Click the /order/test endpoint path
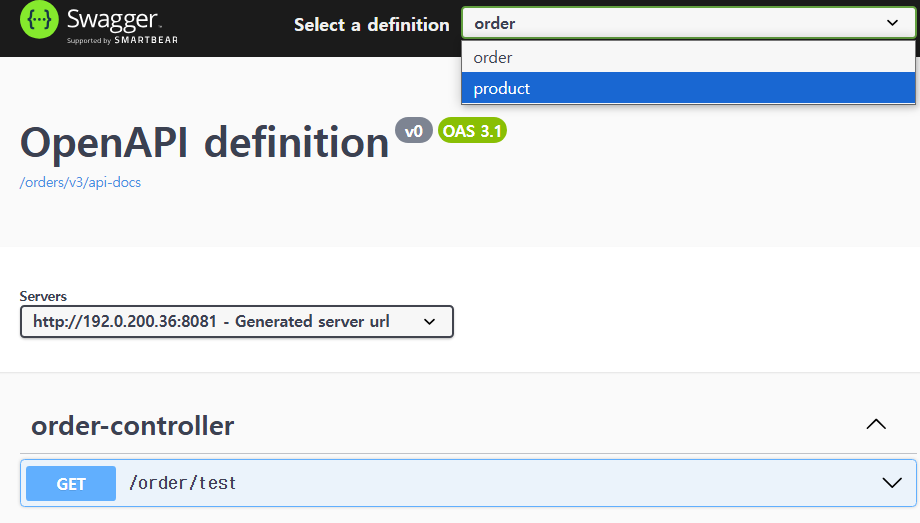This screenshot has width=920, height=523. pos(182,483)
